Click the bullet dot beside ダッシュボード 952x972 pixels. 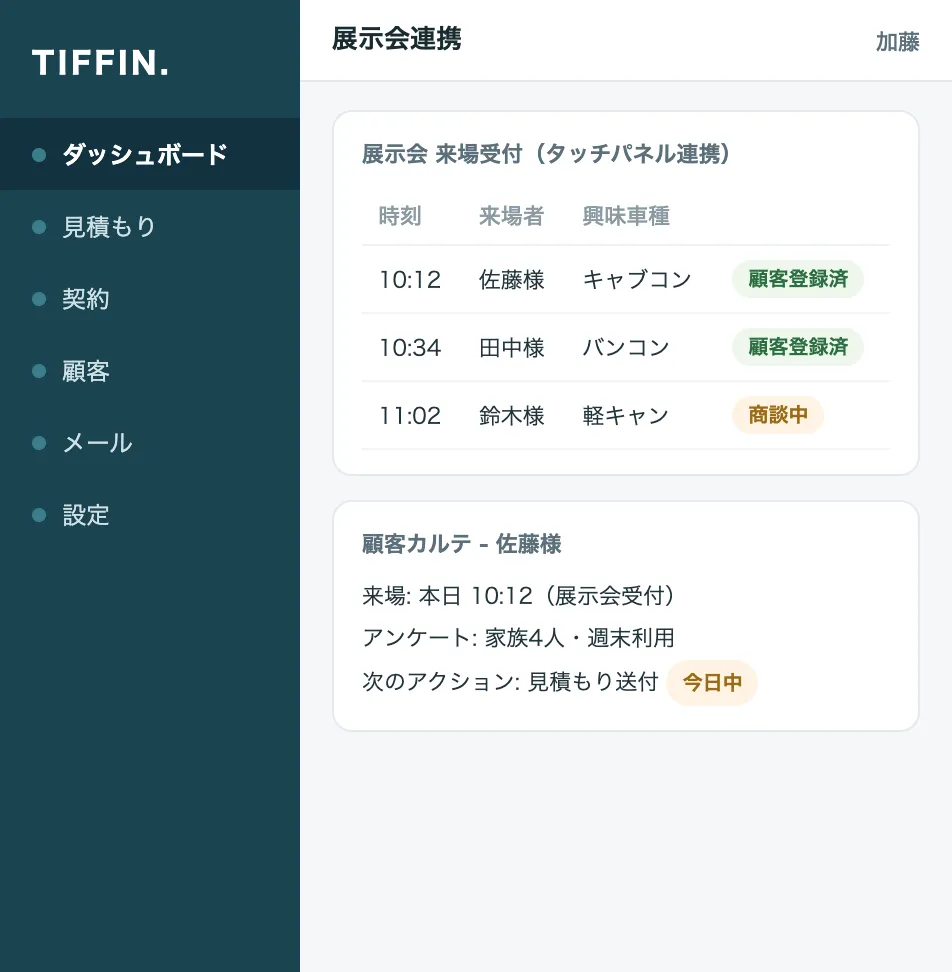click(39, 155)
